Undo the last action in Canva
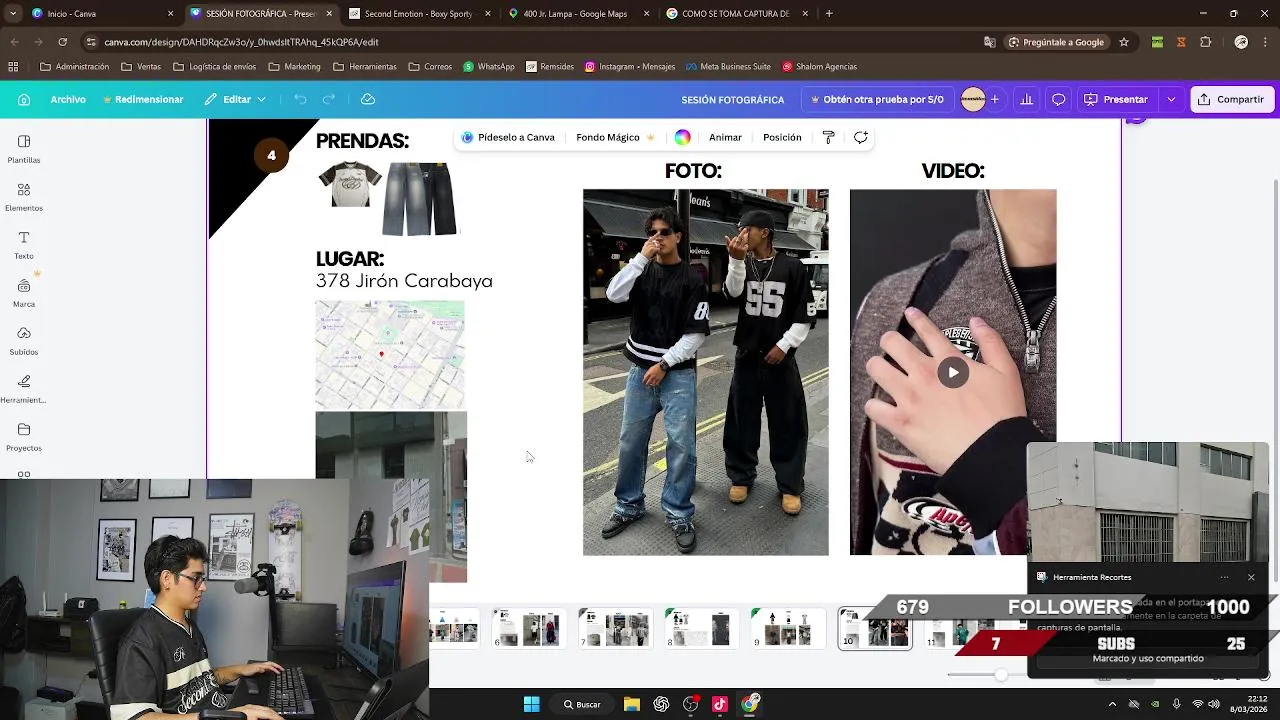 (x=300, y=99)
